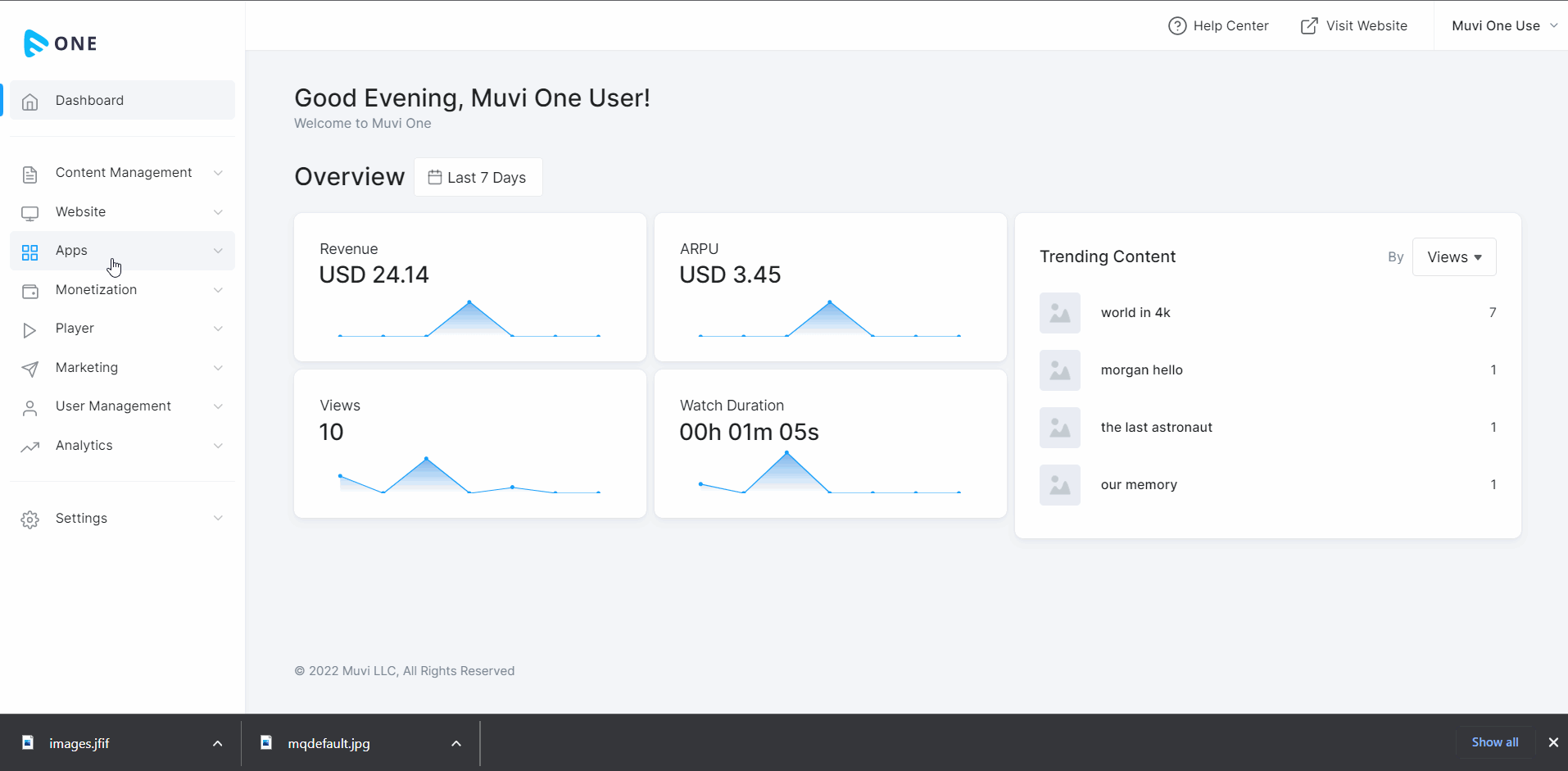Click the Muvi One logo
This screenshot has height=771, width=1568.
coord(61,43)
